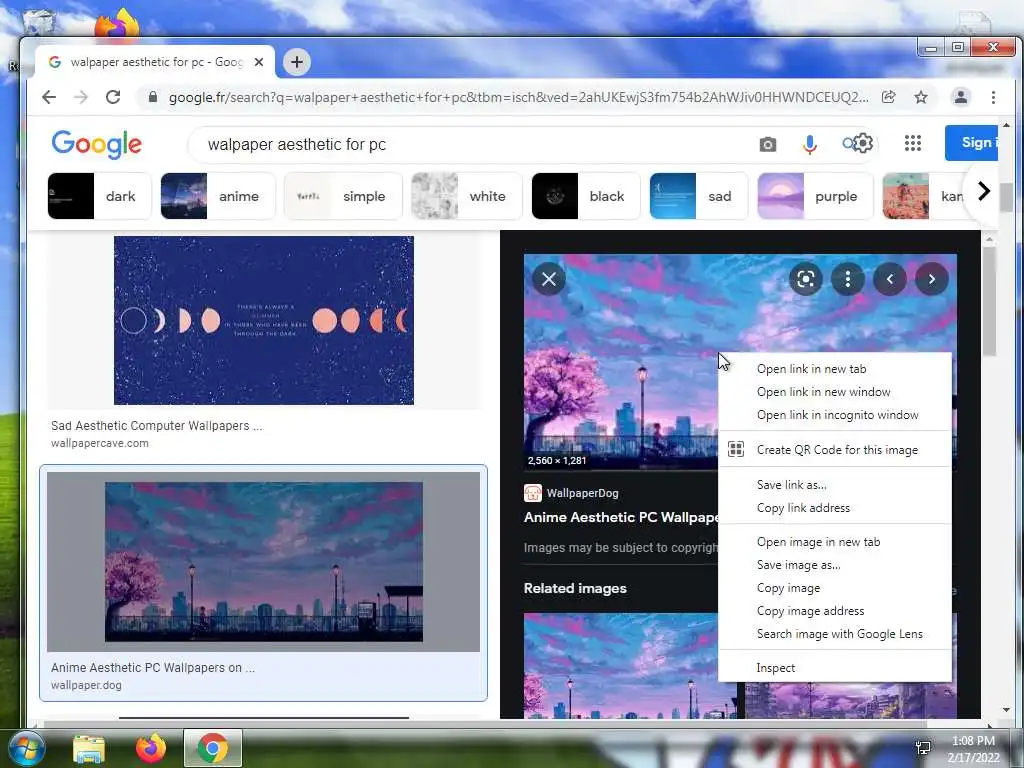The width and height of the screenshot is (1024, 768).
Task: Go to previous image in preview
Action: (x=889, y=280)
